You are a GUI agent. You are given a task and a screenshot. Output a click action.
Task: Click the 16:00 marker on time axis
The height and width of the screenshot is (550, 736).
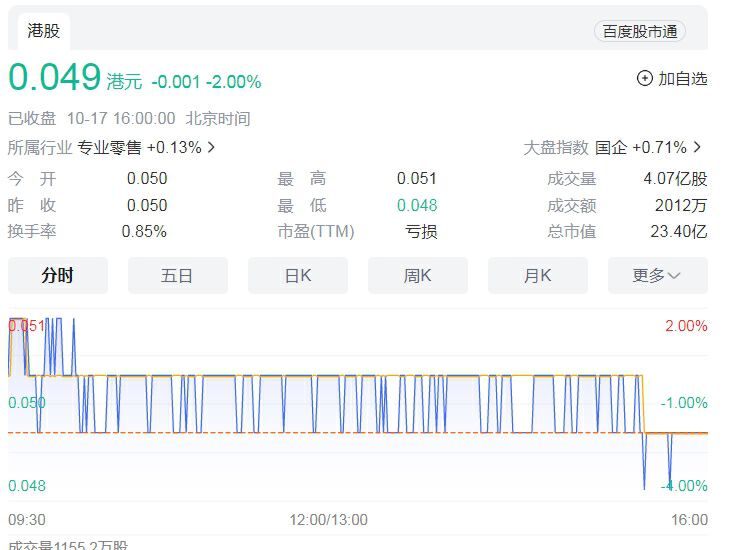click(x=690, y=520)
